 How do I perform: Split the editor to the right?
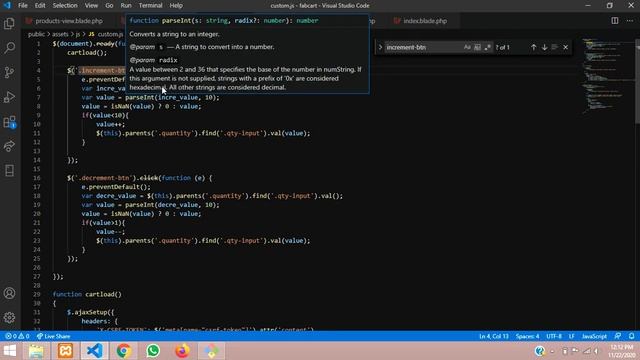[615, 20]
